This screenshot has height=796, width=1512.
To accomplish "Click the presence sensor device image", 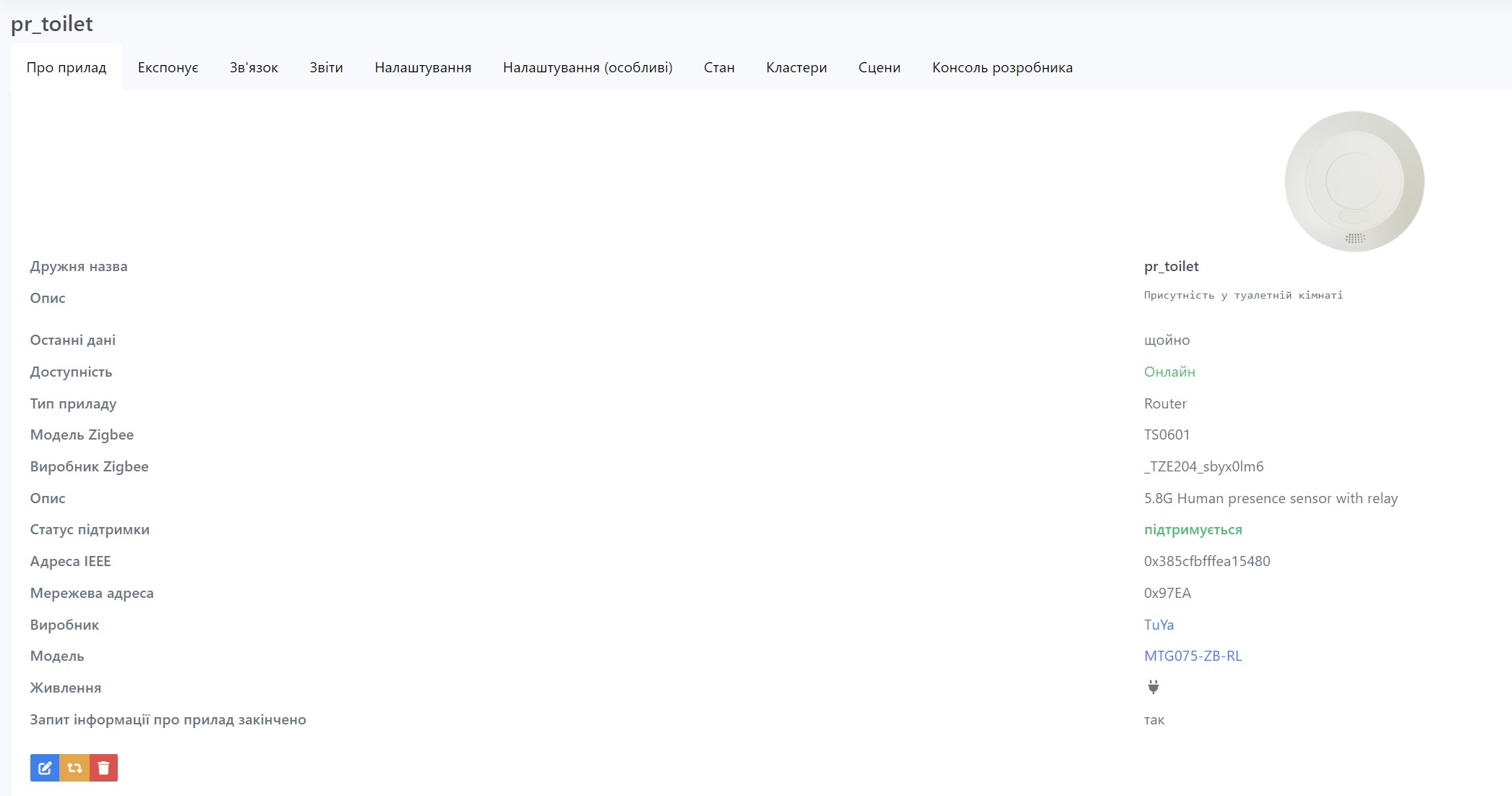I will pyautogui.click(x=1354, y=181).
